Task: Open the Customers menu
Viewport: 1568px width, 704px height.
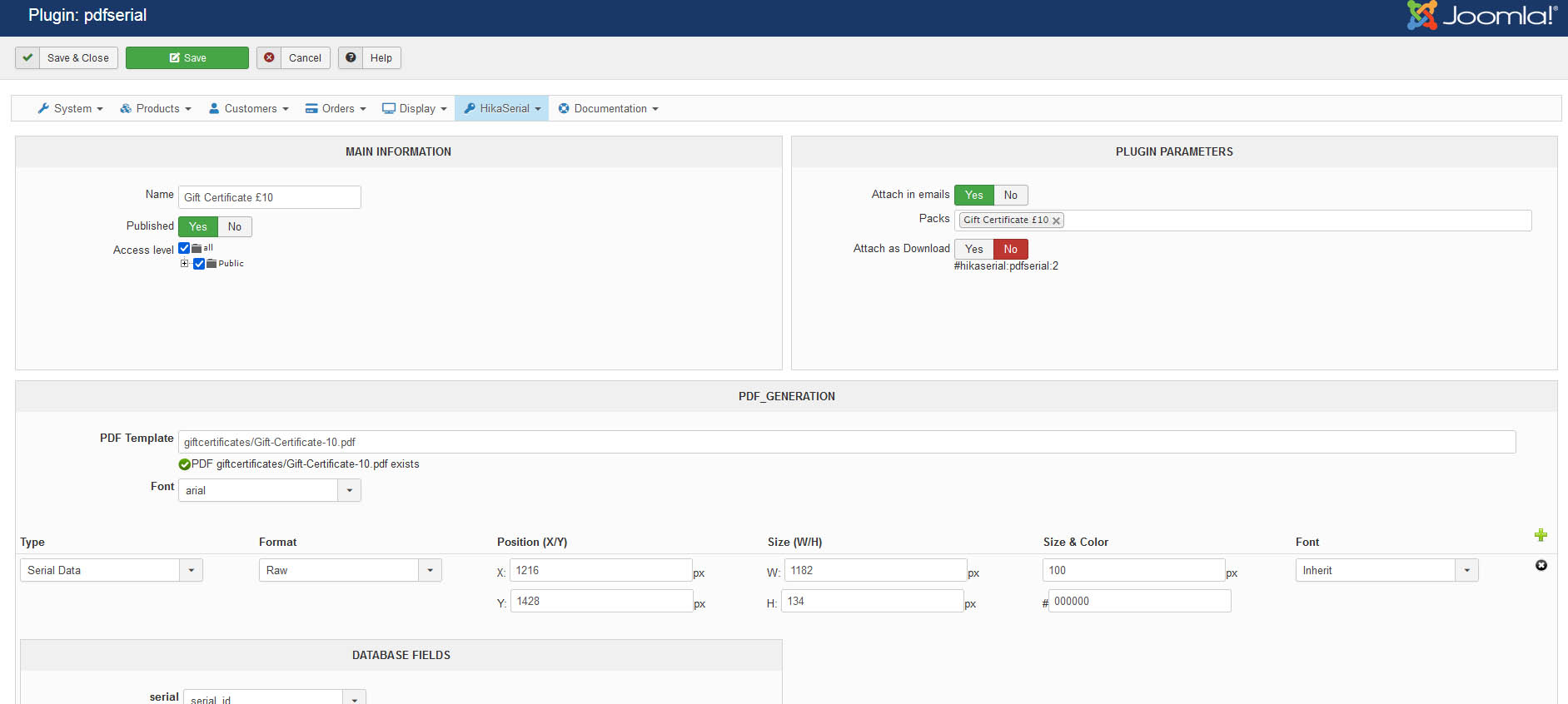Action: (248, 108)
